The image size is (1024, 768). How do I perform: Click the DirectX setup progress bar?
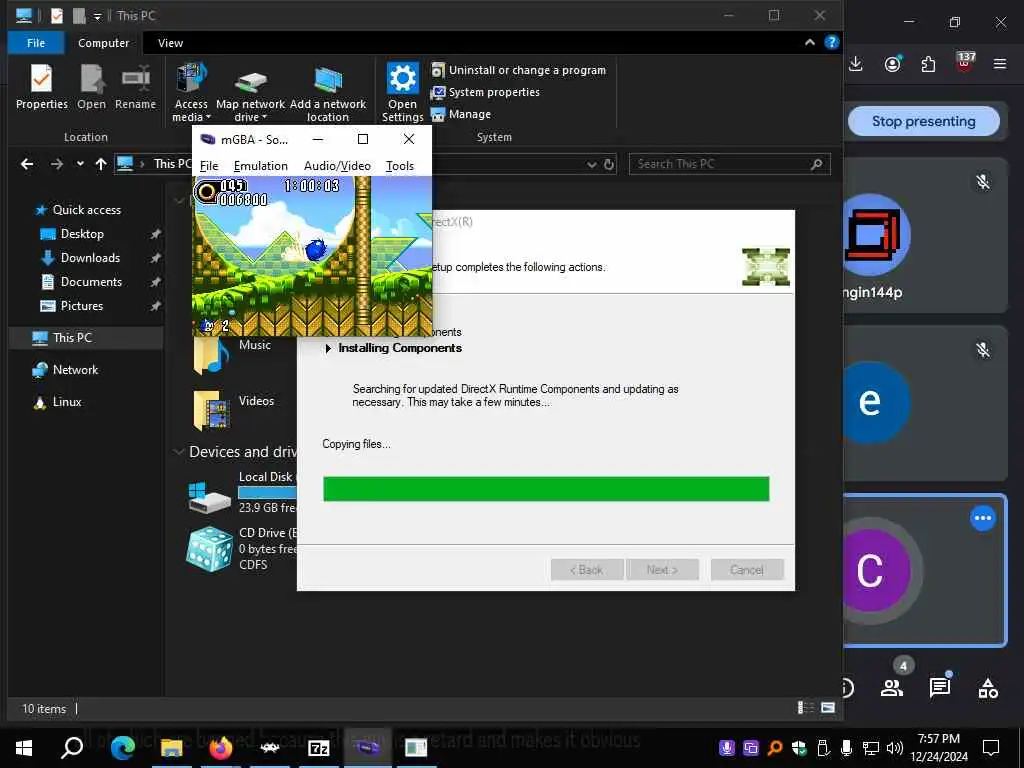click(546, 489)
